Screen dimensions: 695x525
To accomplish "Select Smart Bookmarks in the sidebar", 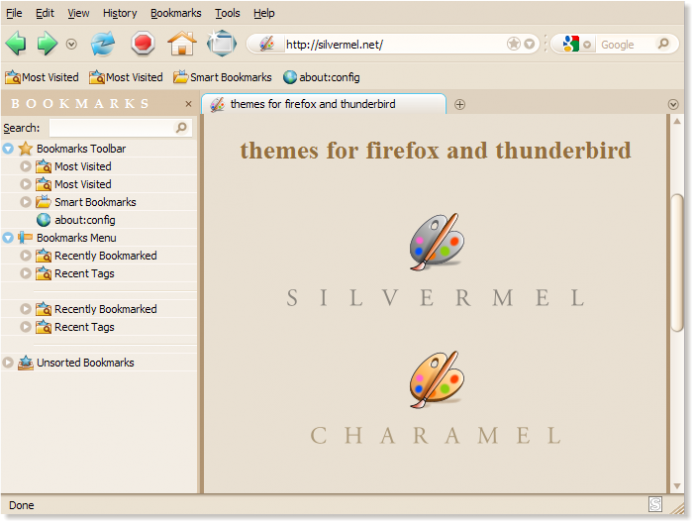I will pos(95,202).
